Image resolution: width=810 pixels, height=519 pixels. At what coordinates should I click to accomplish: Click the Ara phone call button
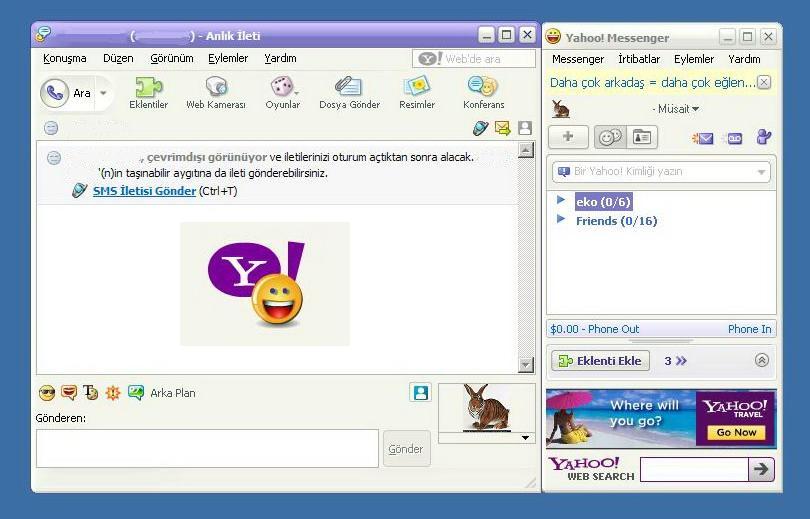(x=68, y=93)
